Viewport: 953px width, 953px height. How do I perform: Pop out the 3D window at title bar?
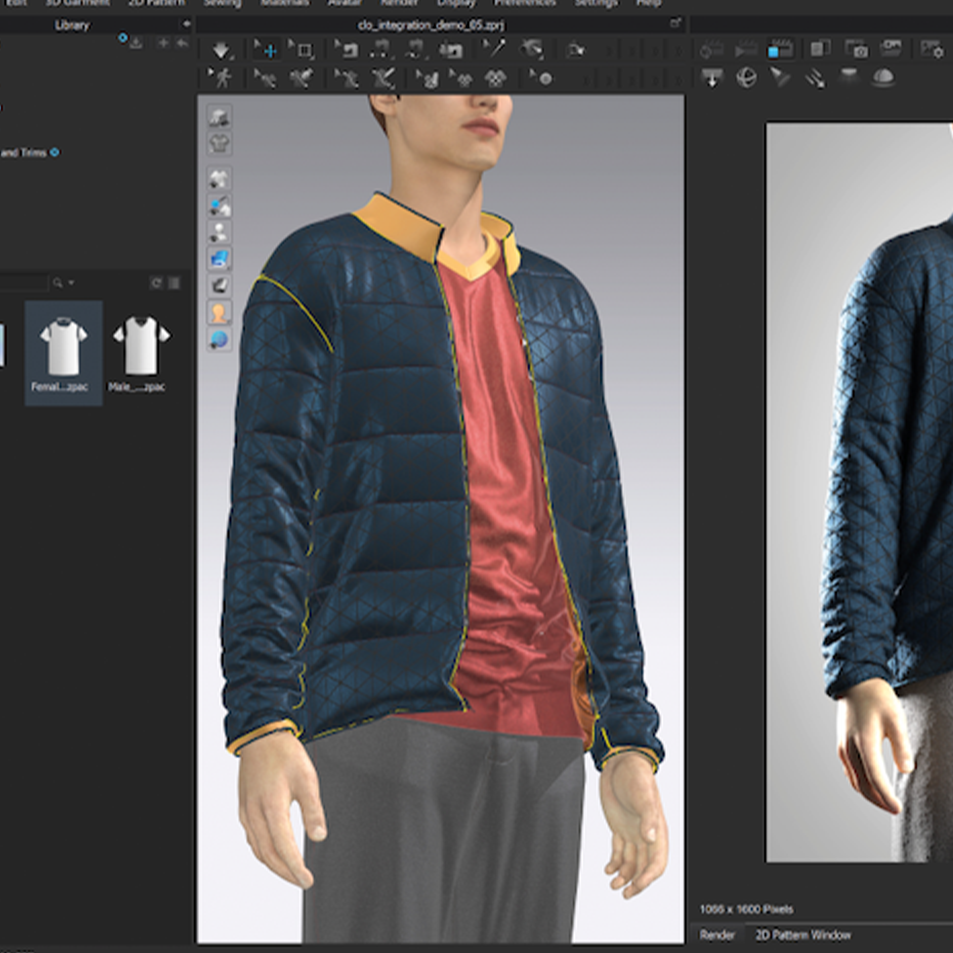(675, 23)
